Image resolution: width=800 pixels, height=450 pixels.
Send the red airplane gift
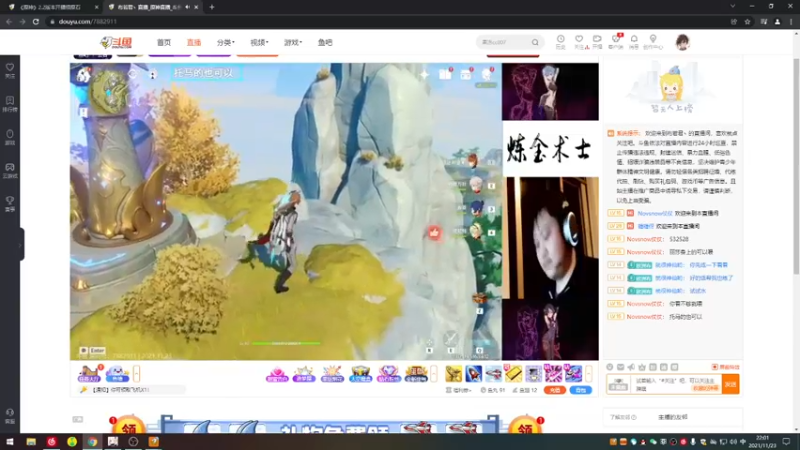[493, 373]
